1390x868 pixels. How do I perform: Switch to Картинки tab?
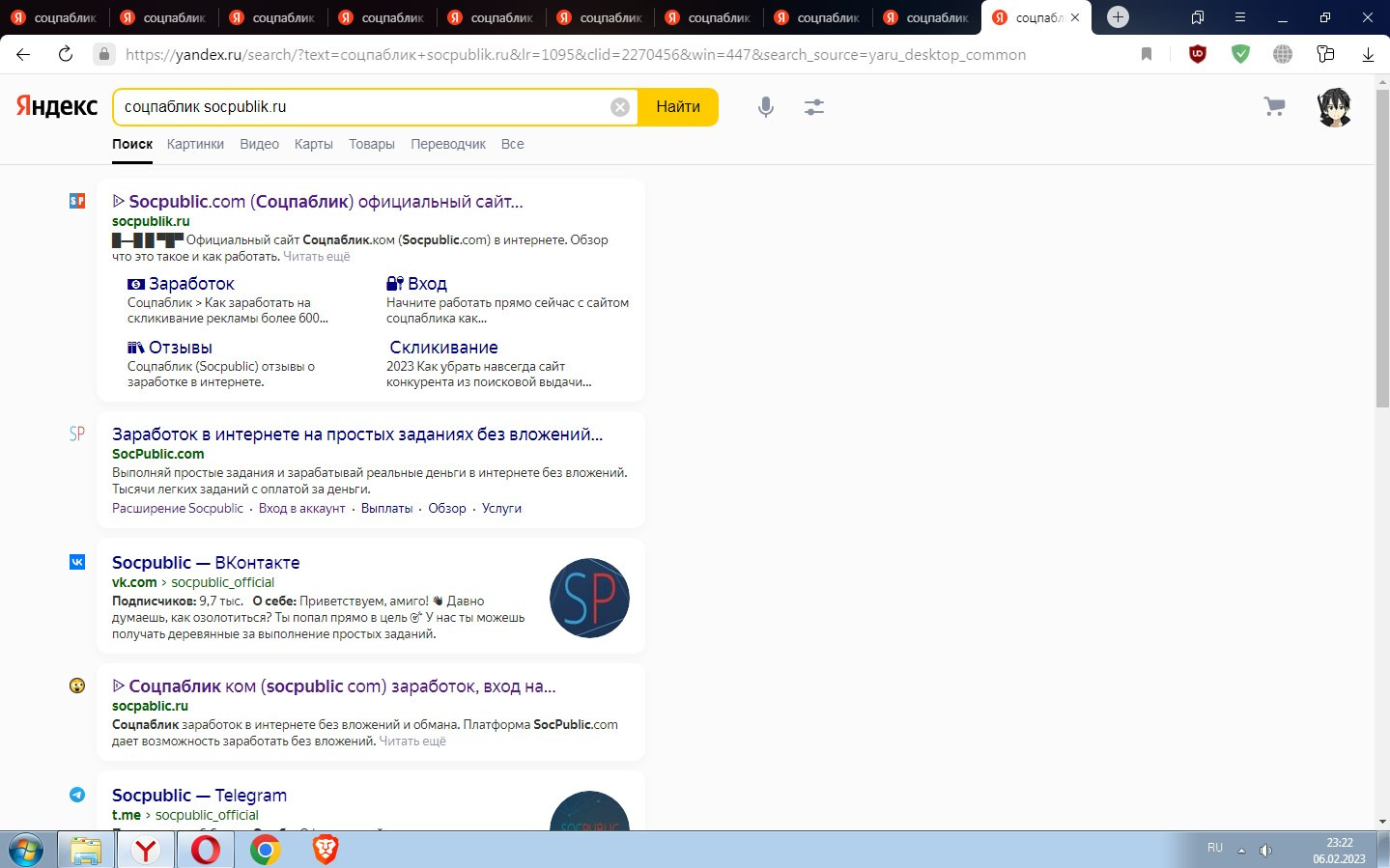point(195,144)
